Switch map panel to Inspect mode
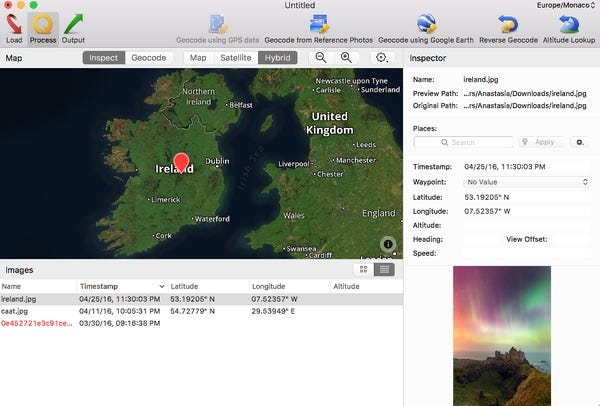The height and width of the screenshot is (406, 600). [x=104, y=58]
